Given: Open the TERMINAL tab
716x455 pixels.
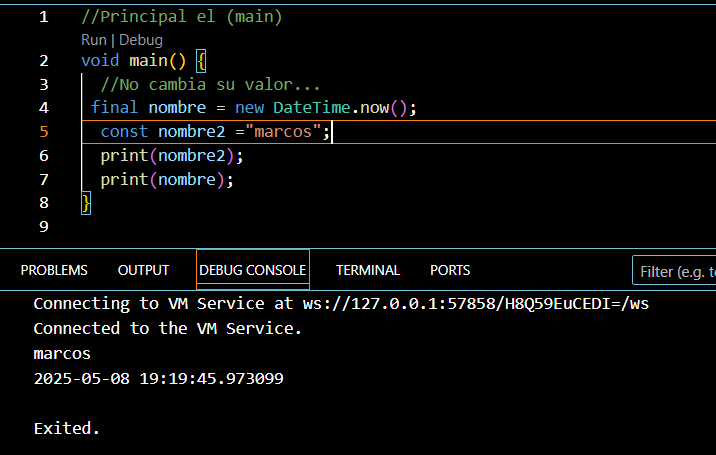Looking at the screenshot, I should pyautogui.click(x=368, y=270).
